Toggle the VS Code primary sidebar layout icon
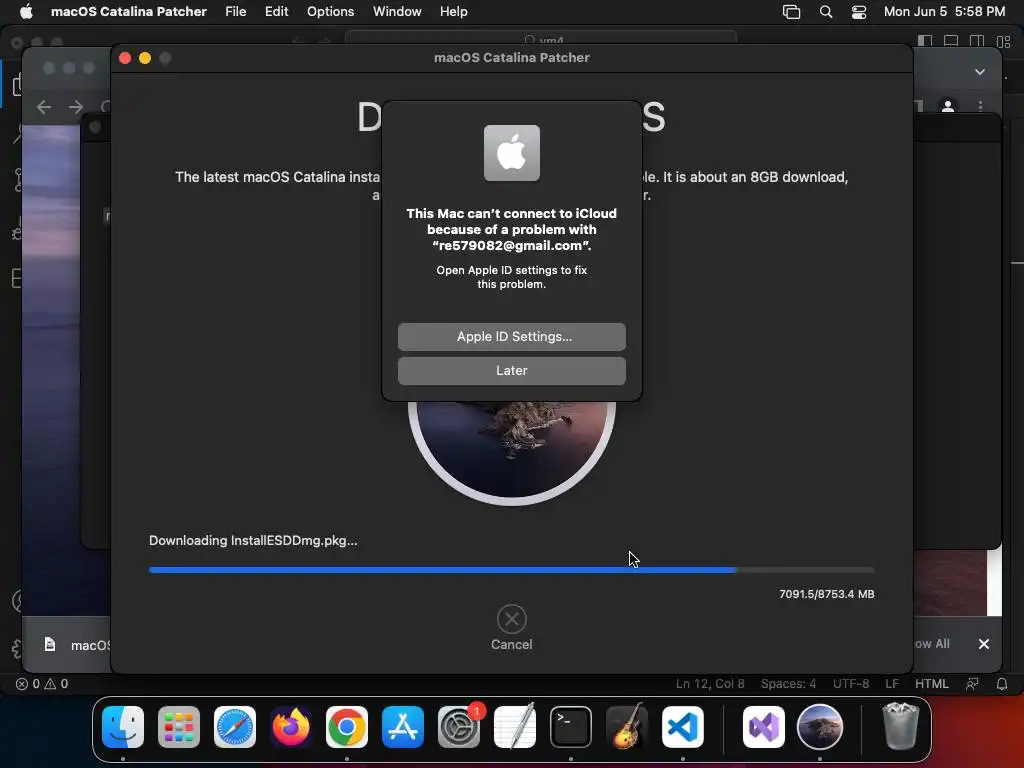 pos(925,40)
